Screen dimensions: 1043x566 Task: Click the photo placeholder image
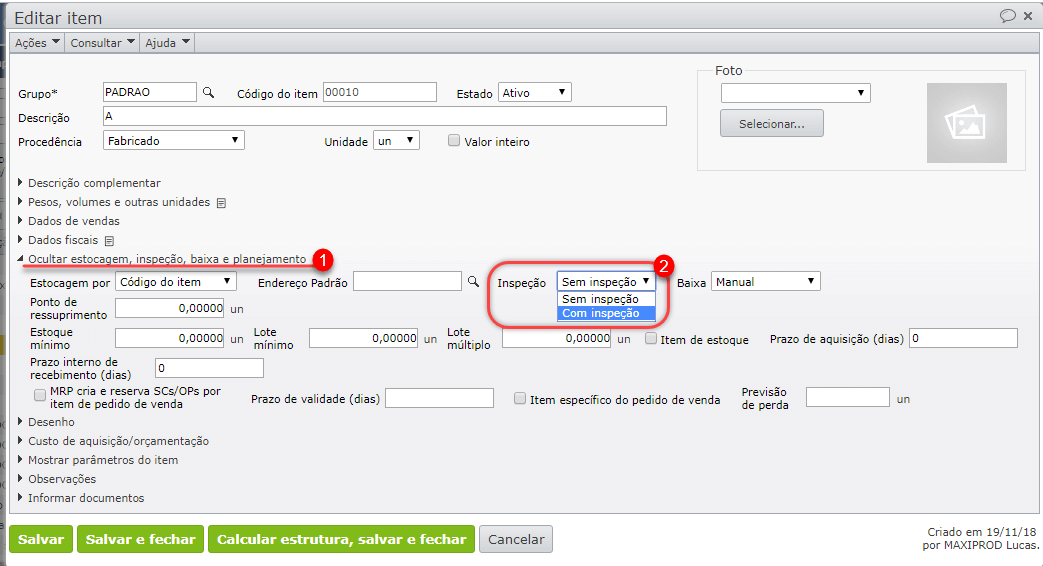[967, 123]
